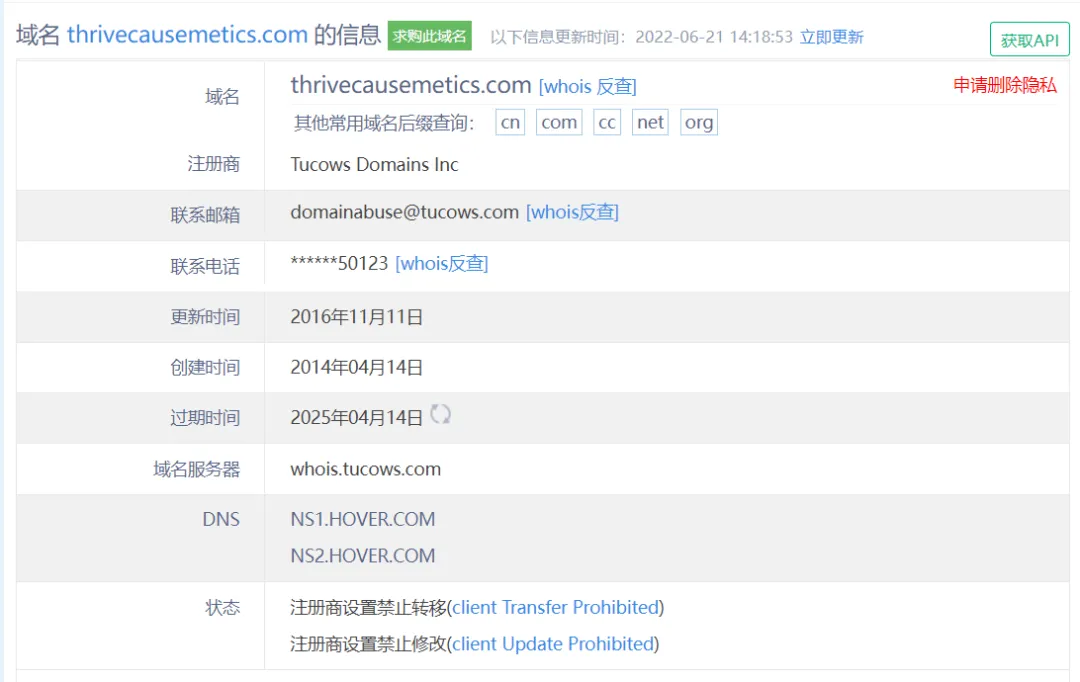Click the 联系邮箱 row label

(x=205, y=215)
